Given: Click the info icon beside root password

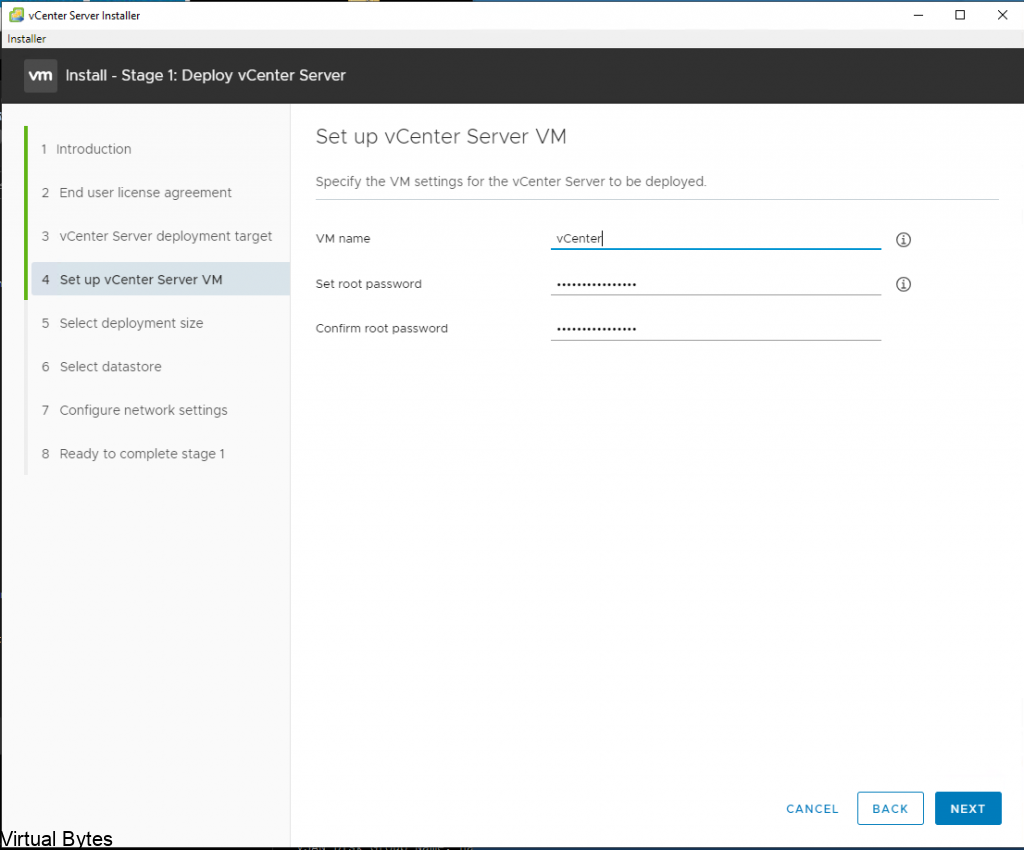Looking at the screenshot, I should pos(903,284).
